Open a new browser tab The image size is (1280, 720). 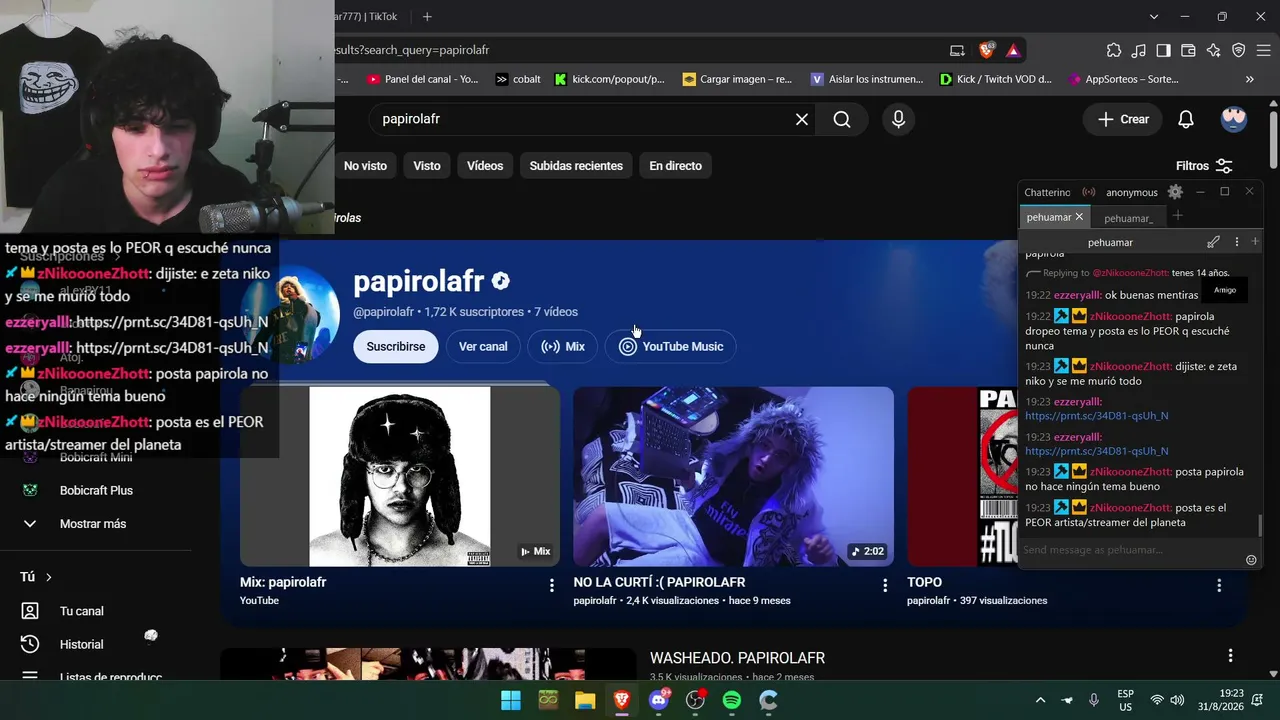(x=427, y=16)
